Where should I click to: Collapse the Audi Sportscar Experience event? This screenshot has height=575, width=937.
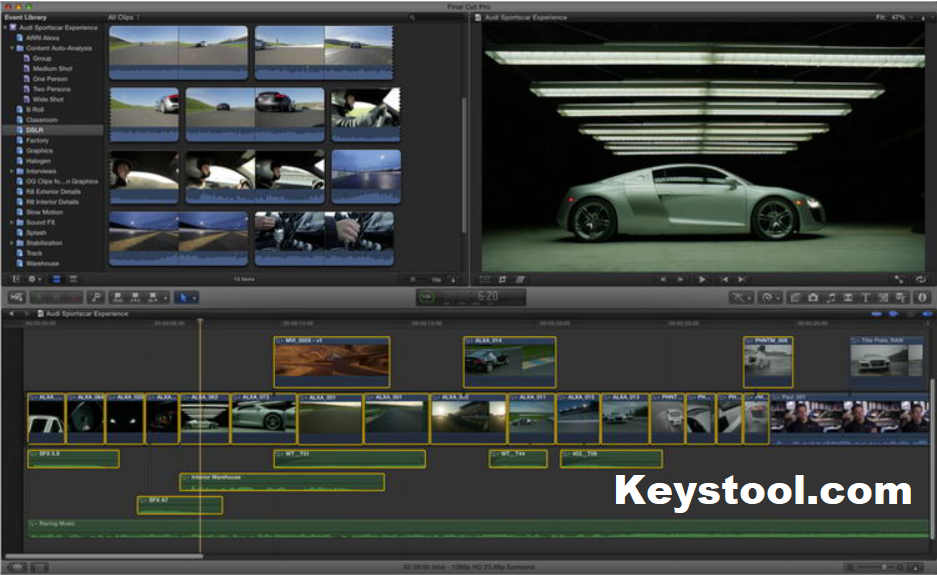(x=5, y=27)
